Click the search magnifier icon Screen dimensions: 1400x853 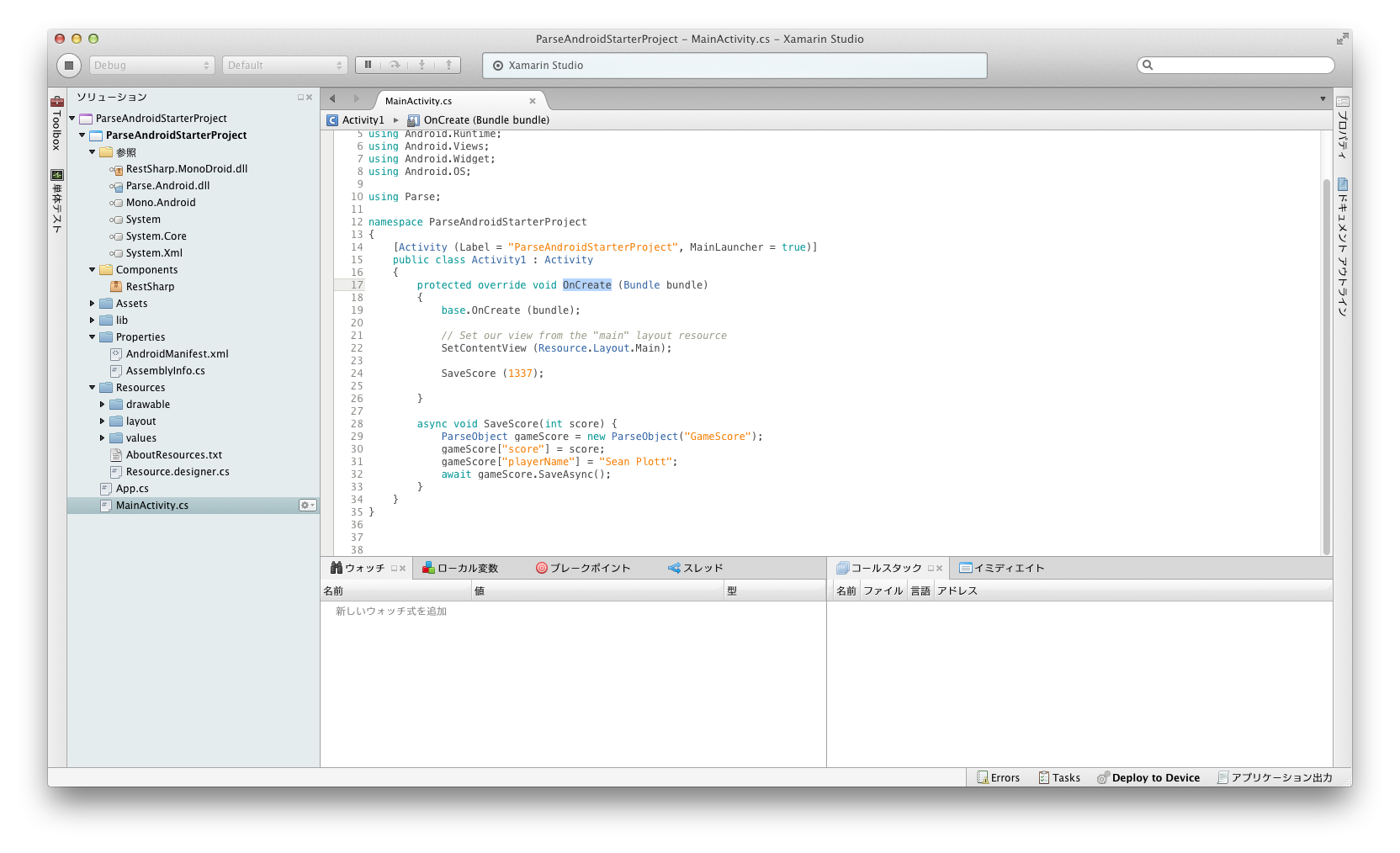(1148, 65)
